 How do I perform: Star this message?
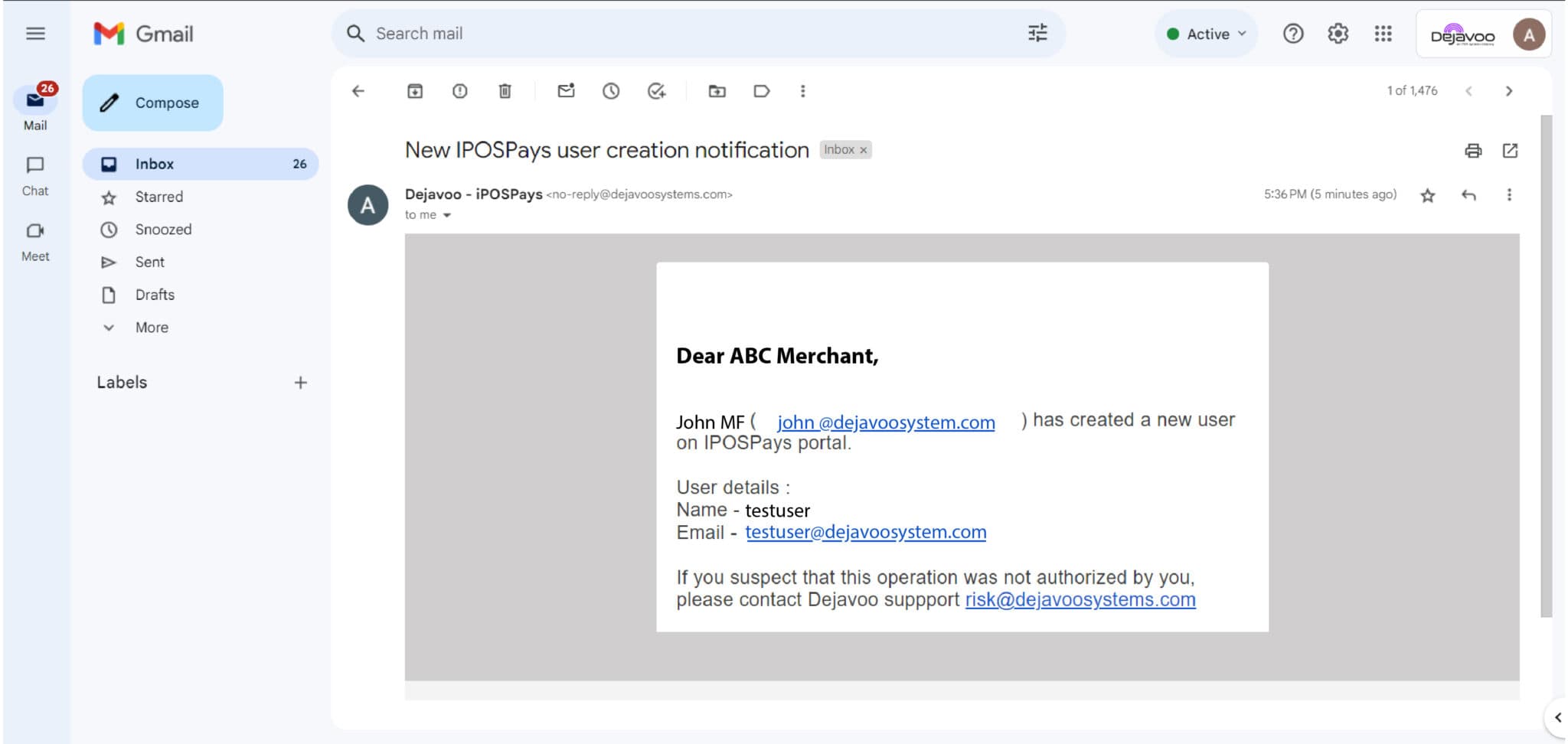click(x=1427, y=195)
